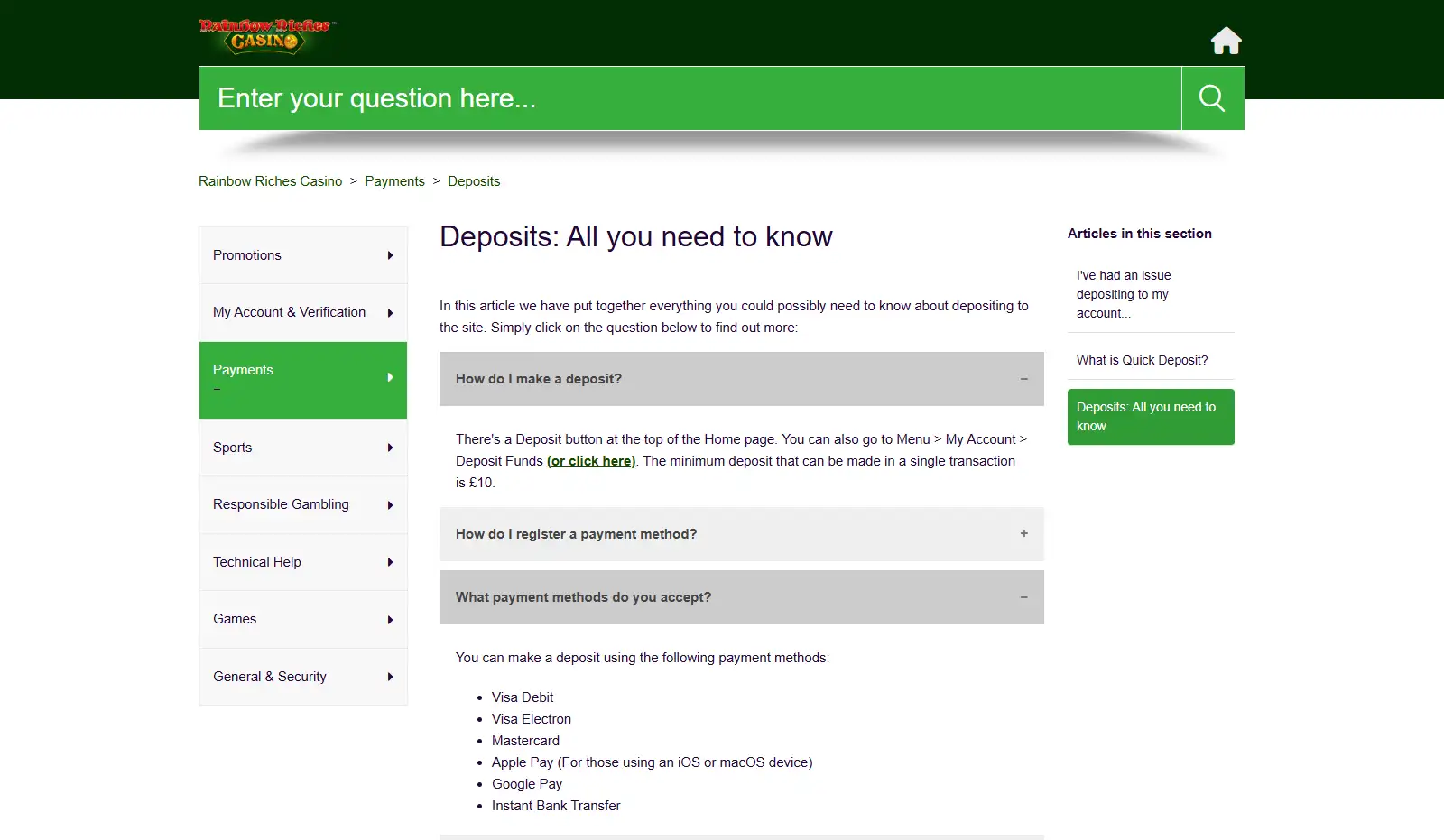Screen dimensions: 1444x840
Task: Expand 'How do I register a payment method?'
Action: 742,534
